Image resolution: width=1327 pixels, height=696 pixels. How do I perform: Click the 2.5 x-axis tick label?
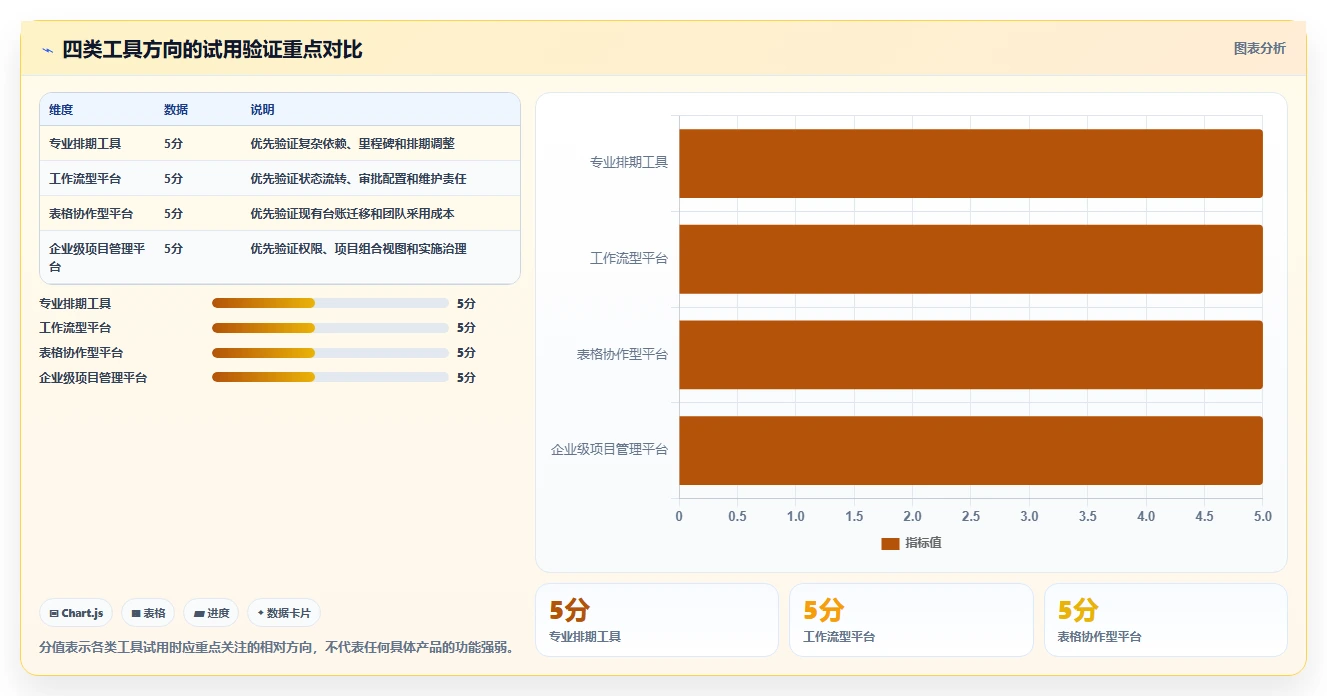971,516
